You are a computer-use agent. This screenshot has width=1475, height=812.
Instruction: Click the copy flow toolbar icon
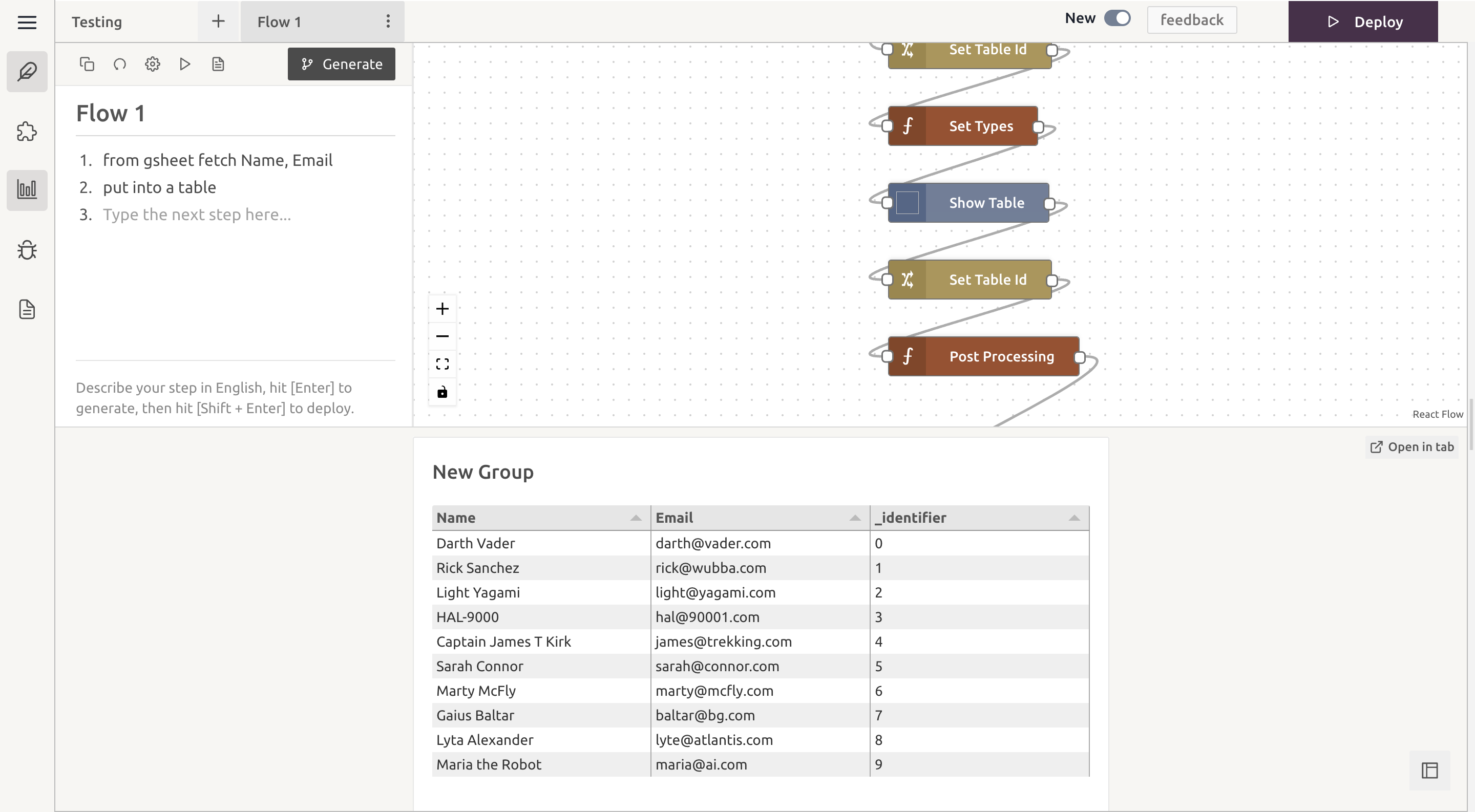point(87,64)
